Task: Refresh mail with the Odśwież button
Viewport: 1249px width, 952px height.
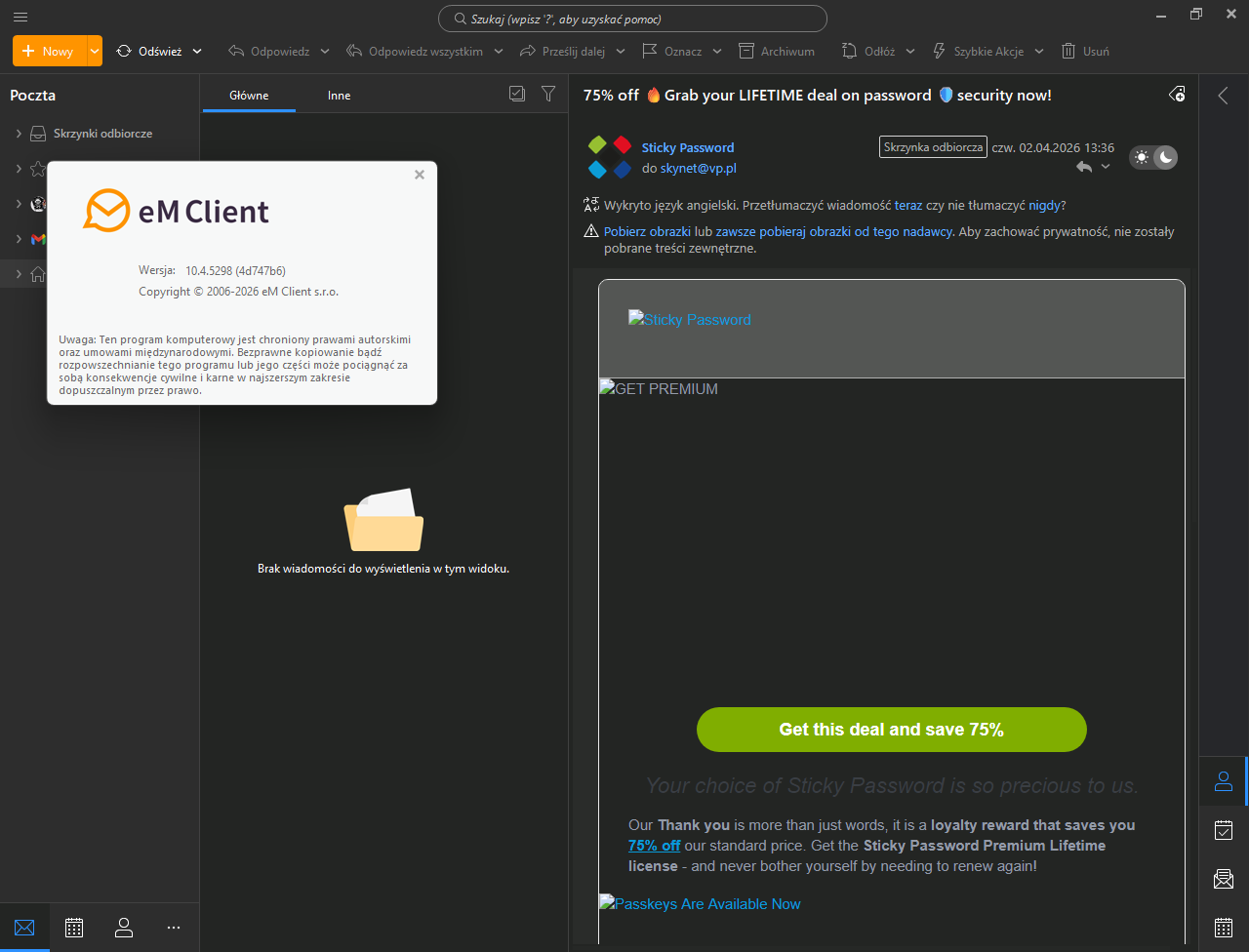Action: coord(149,51)
